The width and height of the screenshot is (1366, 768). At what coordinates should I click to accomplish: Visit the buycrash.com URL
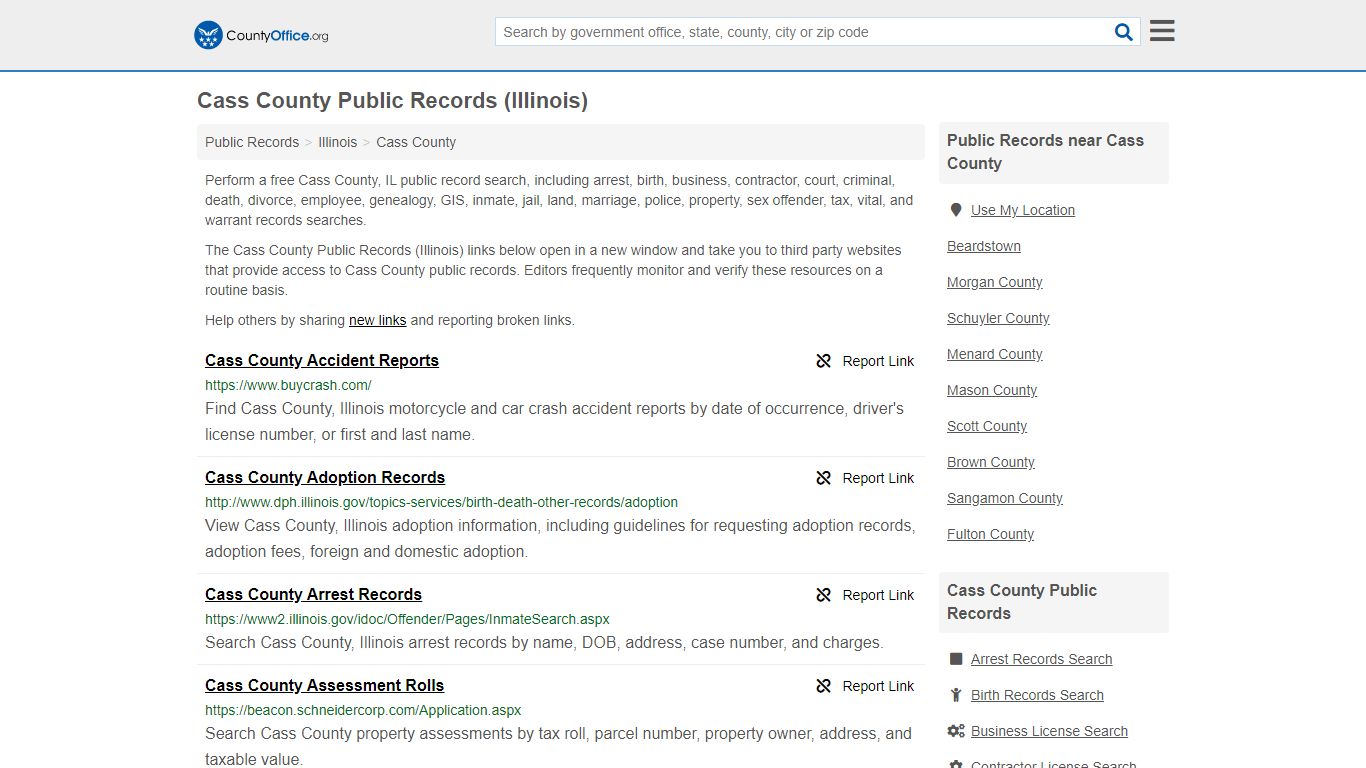[288, 385]
